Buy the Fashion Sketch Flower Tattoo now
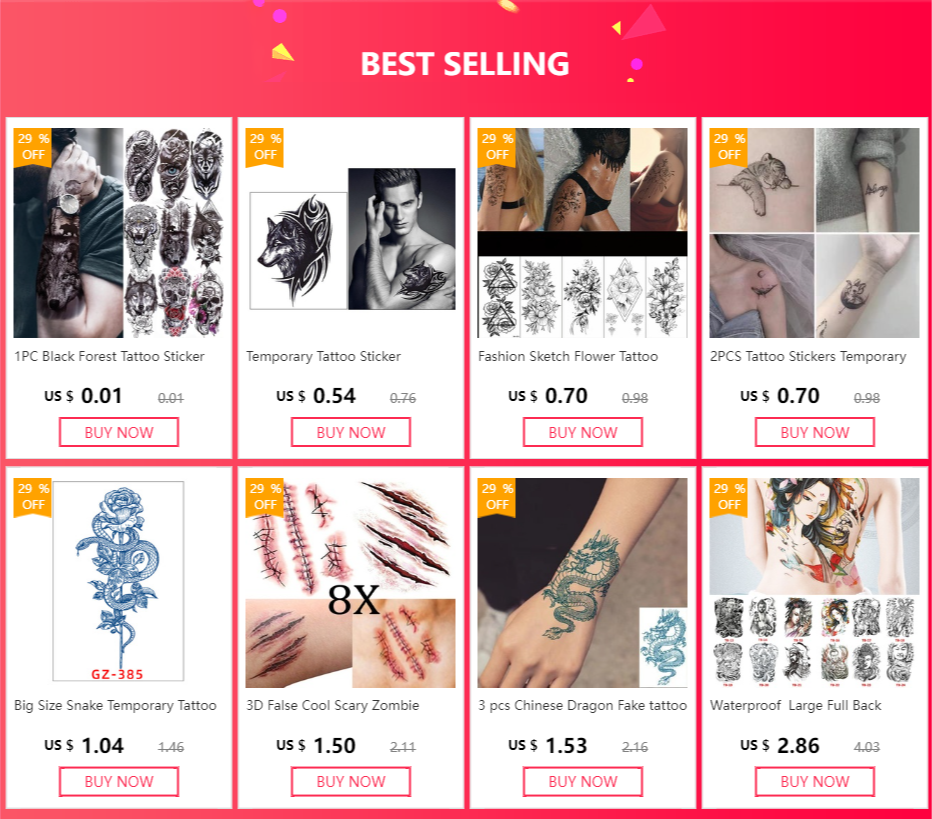 coord(582,432)
